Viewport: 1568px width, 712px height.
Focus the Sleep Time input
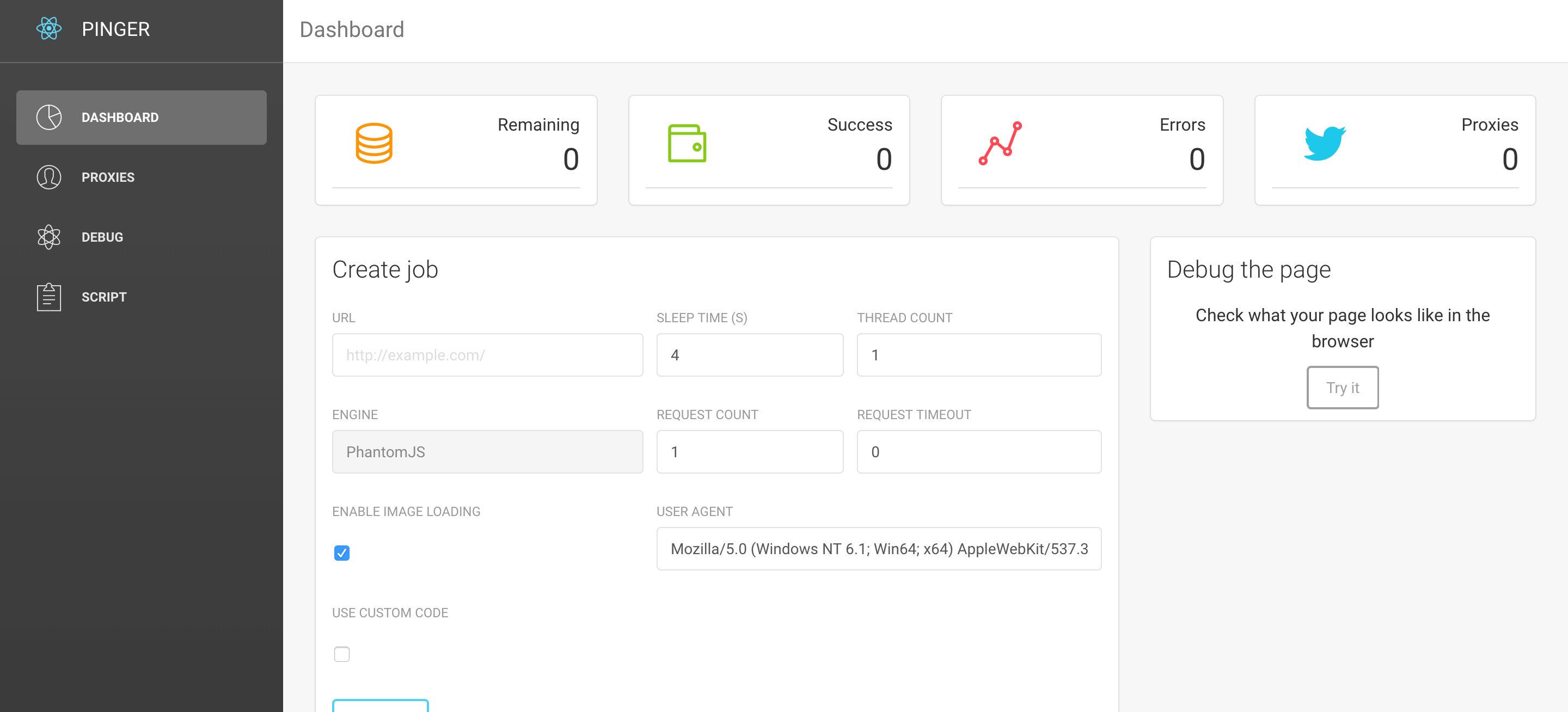[x=749, y=355]
